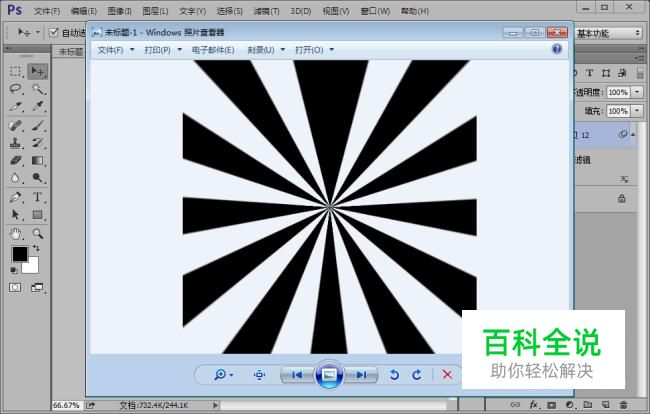Click the 66.67% zoom level field
This screenshot has height=414, width=650.
coord(66,405)
